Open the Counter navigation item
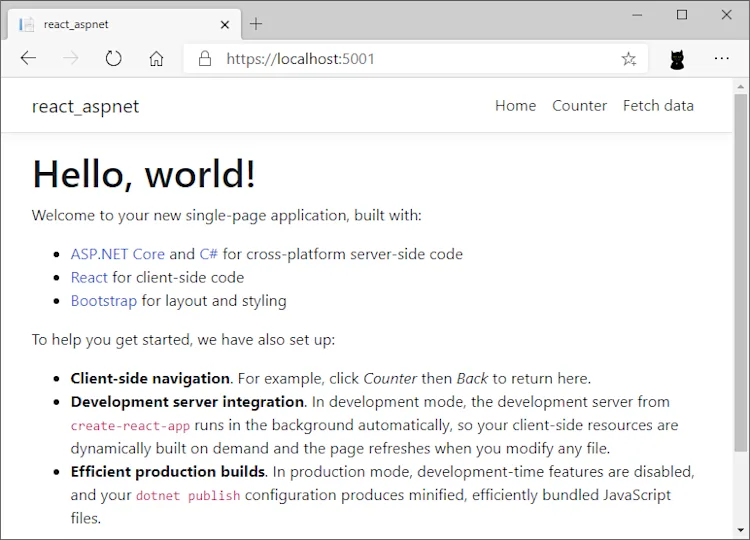The width and height of the screenshot is (750, 540). pos(579,106)
